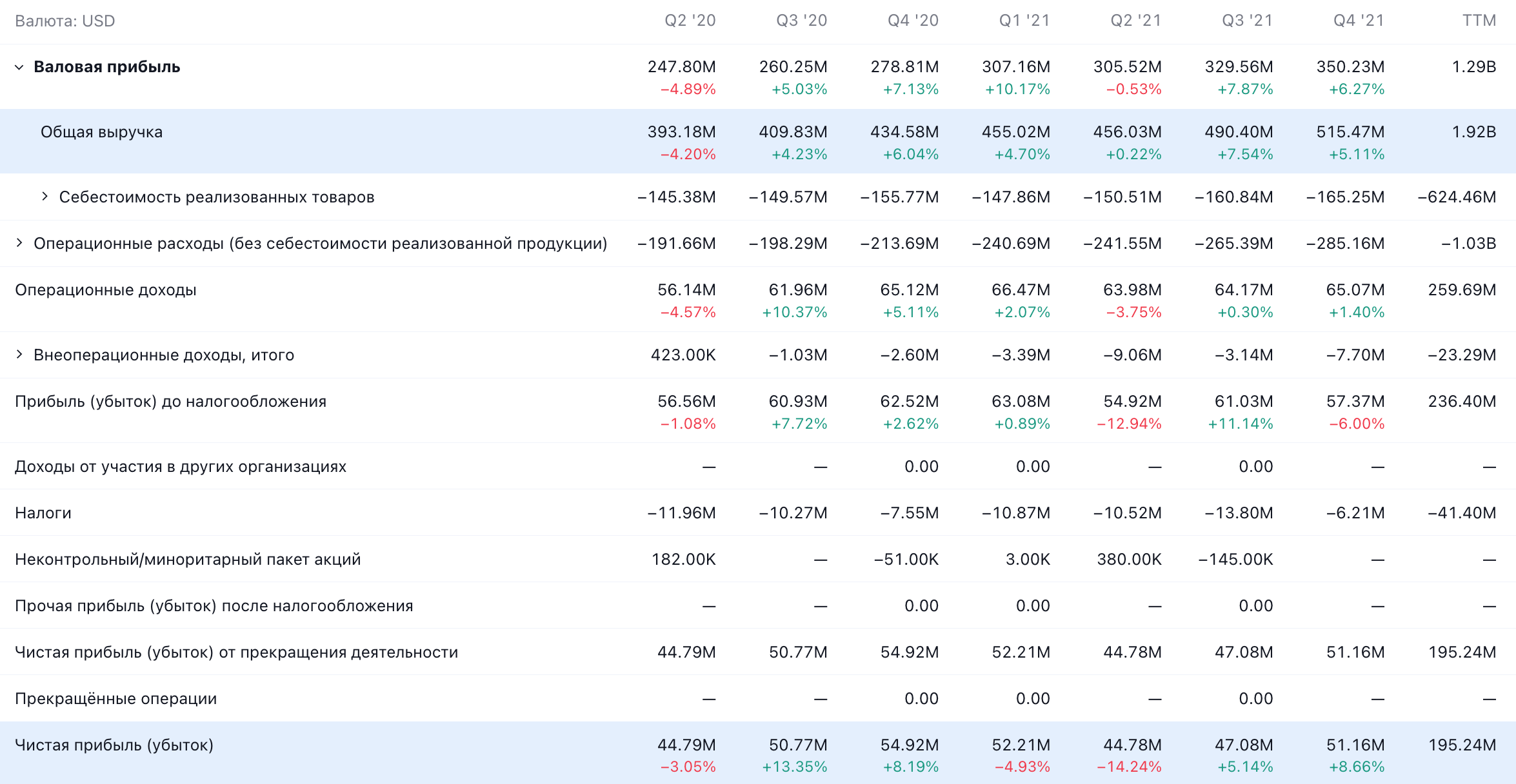
Task: Click the Q3 '20 column header
Action: (802, 21)
